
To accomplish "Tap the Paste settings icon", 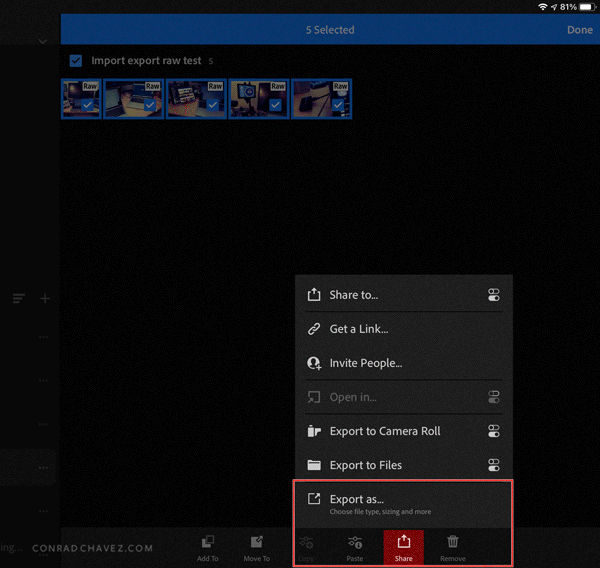I will (x=355, y=542).
